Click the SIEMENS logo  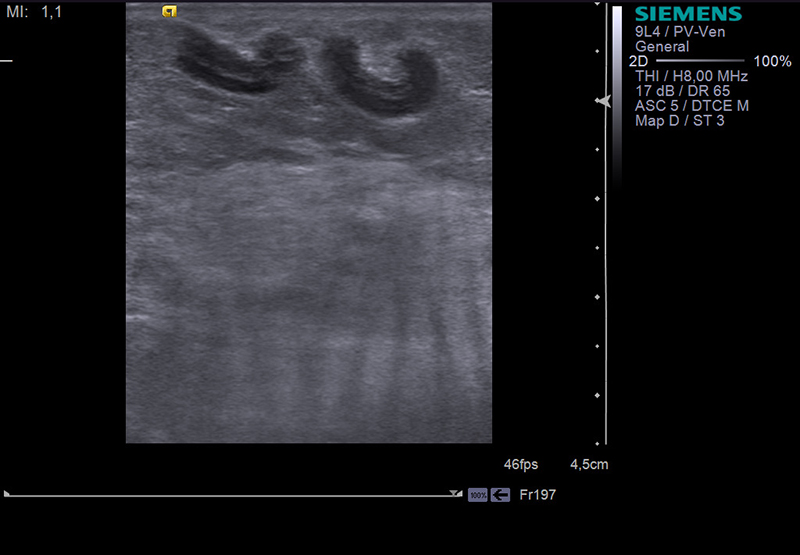[688, 14]
